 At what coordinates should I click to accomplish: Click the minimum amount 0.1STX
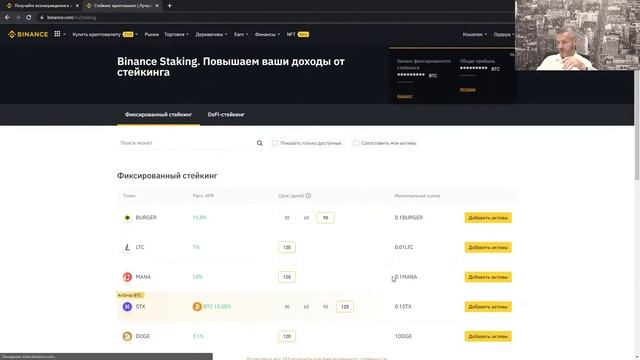tap(403, 307)
